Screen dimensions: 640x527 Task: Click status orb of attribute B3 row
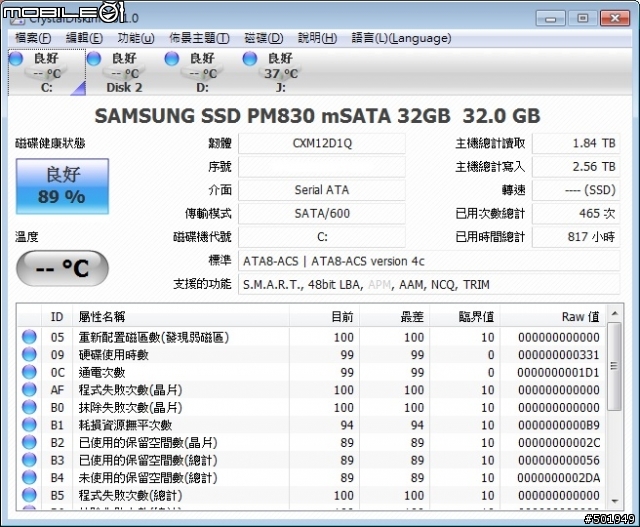coord(29,460)
